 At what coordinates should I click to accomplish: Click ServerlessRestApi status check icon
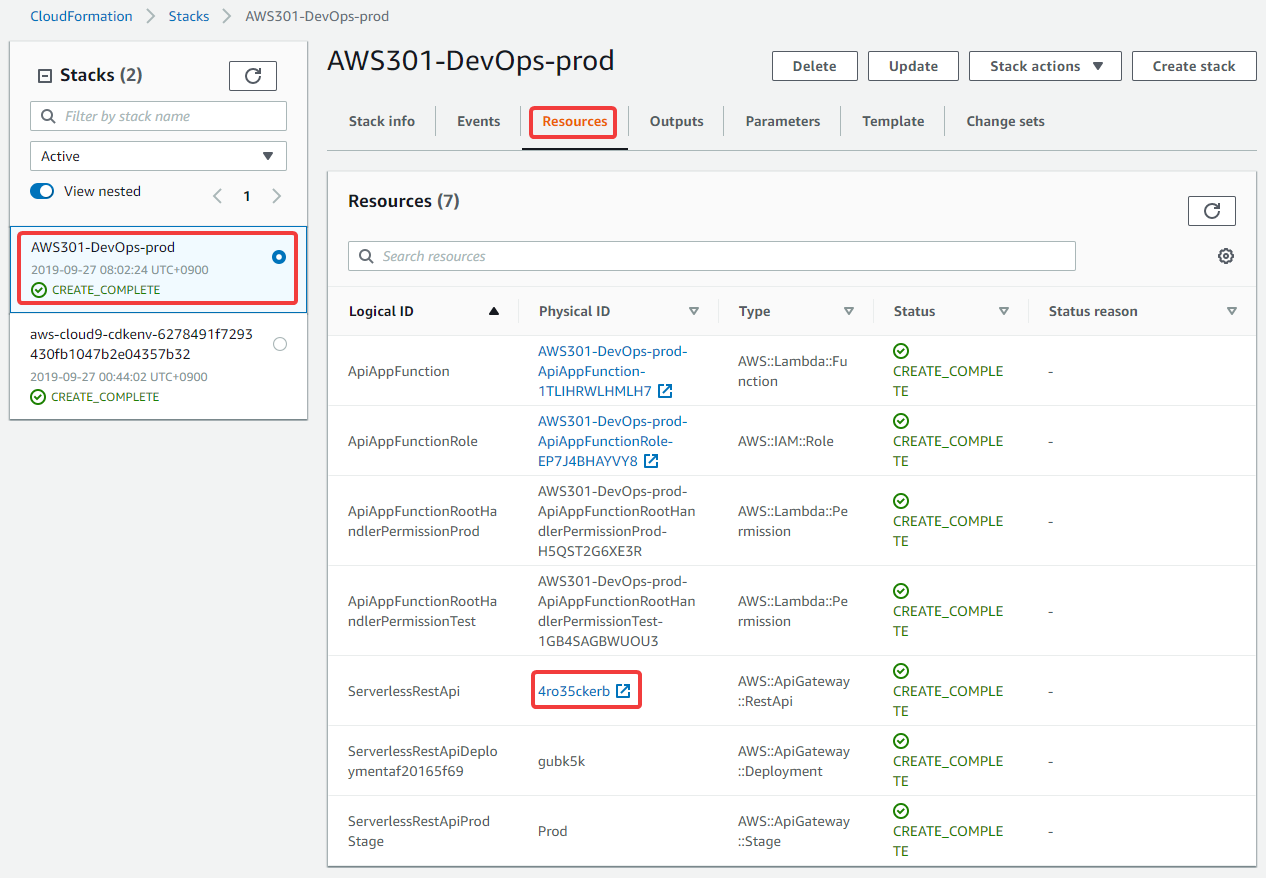tap(901, 671)
